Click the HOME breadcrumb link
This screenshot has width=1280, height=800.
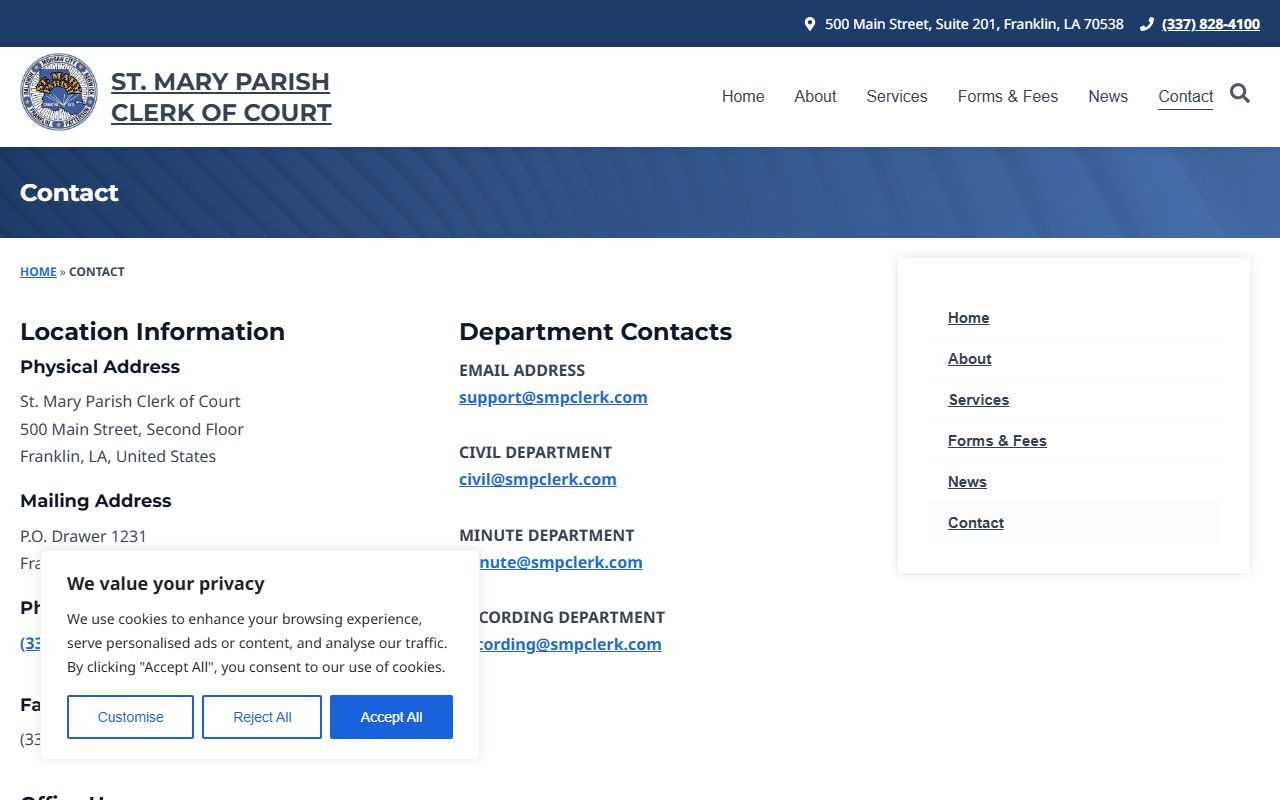38,272
